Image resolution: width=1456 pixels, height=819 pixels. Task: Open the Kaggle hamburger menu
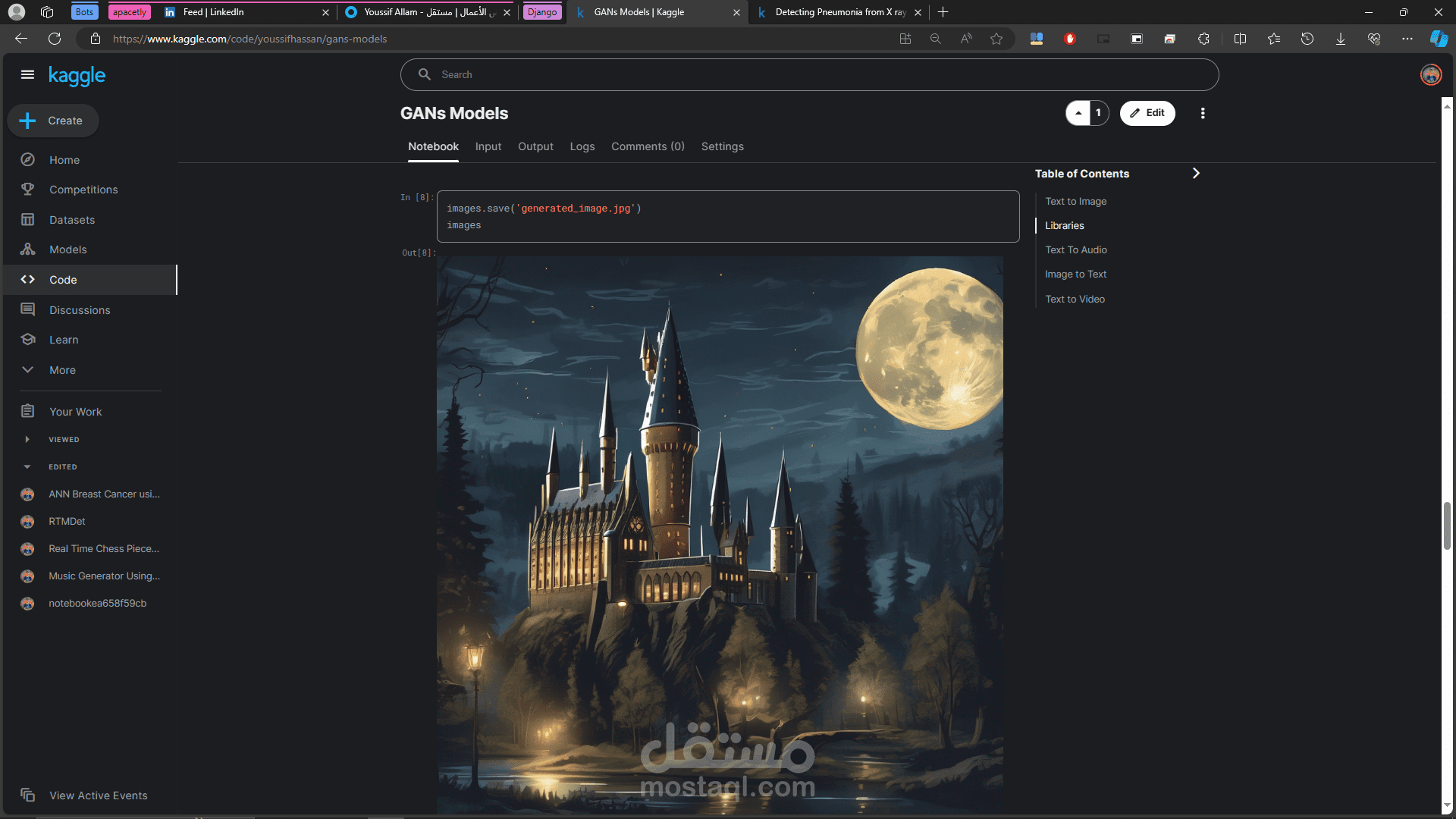click(x=27, y=74)
